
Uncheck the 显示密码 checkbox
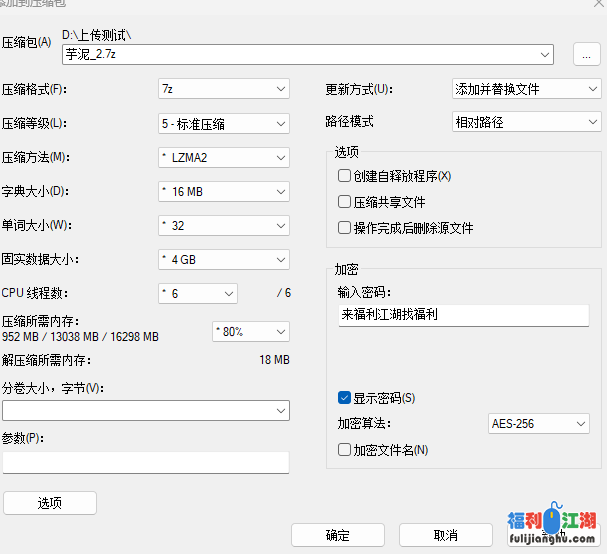pos(345,398)
